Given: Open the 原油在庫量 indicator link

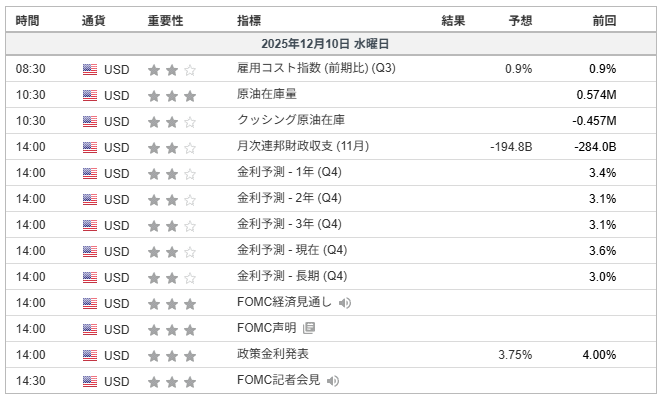Looking at the screenshot, I should click(265, 95).
